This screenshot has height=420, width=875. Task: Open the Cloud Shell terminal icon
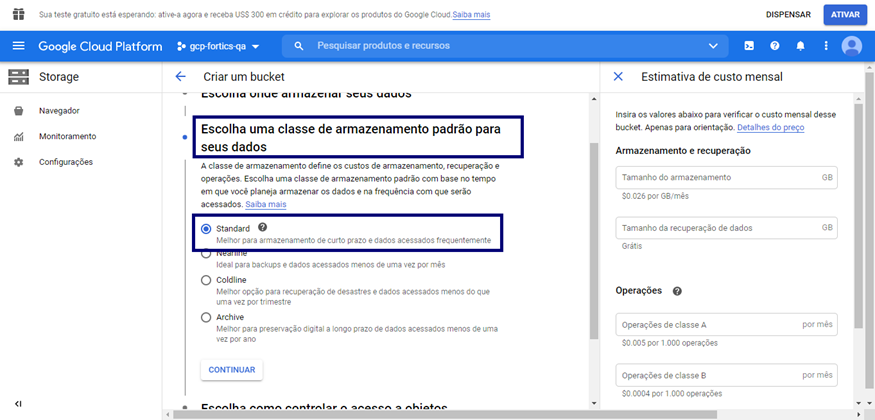(x=749, y=46)
